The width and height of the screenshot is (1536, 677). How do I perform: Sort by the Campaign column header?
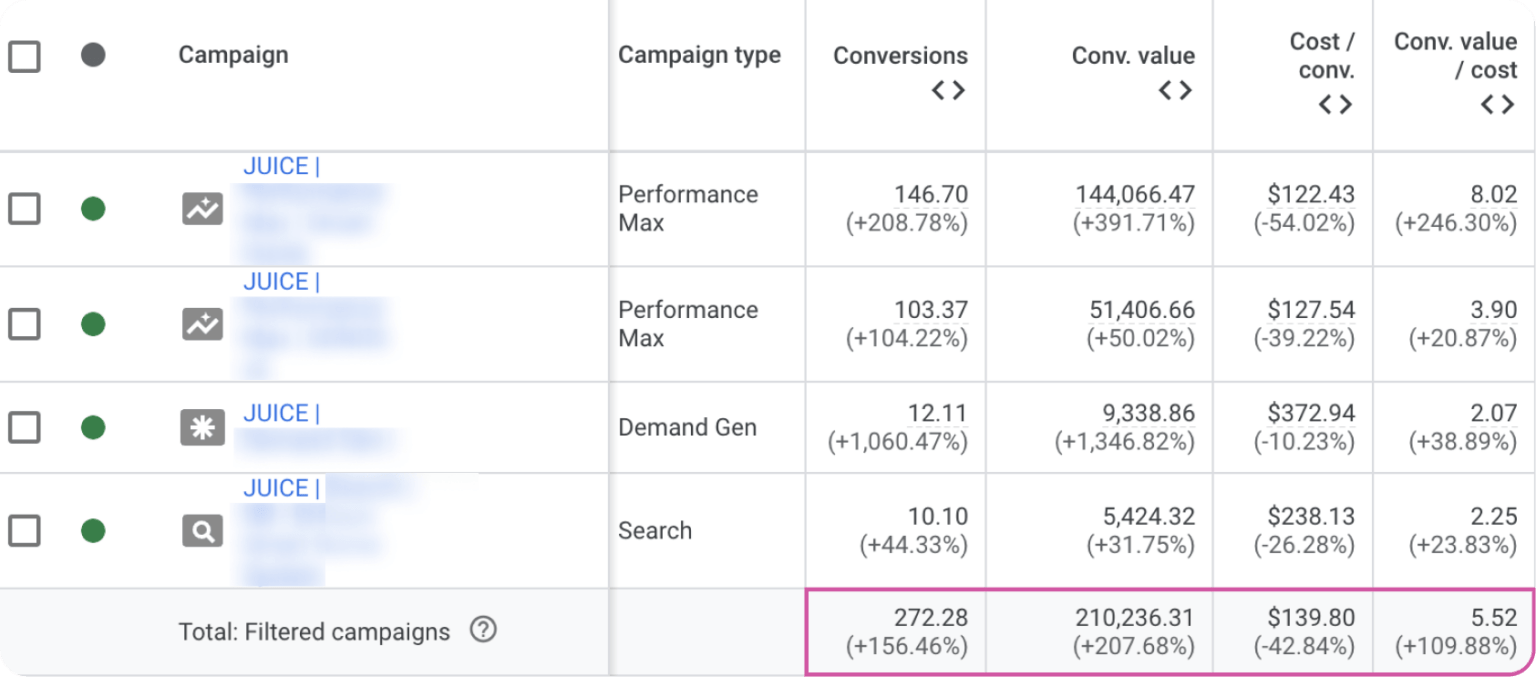(233, 55)
